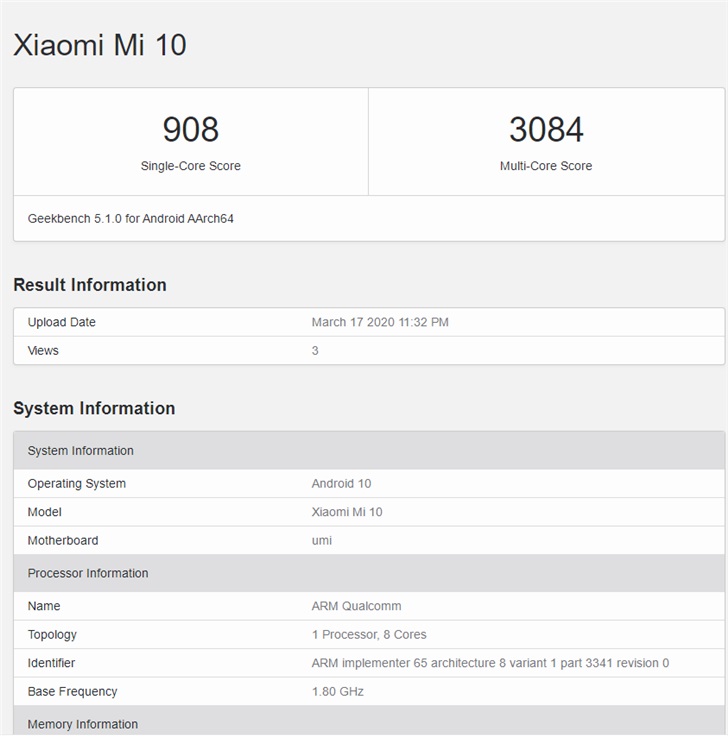Click the 1 Processor, 8 Cores topology value
This screenshot has width=728, height=737.
click(369, 634)
